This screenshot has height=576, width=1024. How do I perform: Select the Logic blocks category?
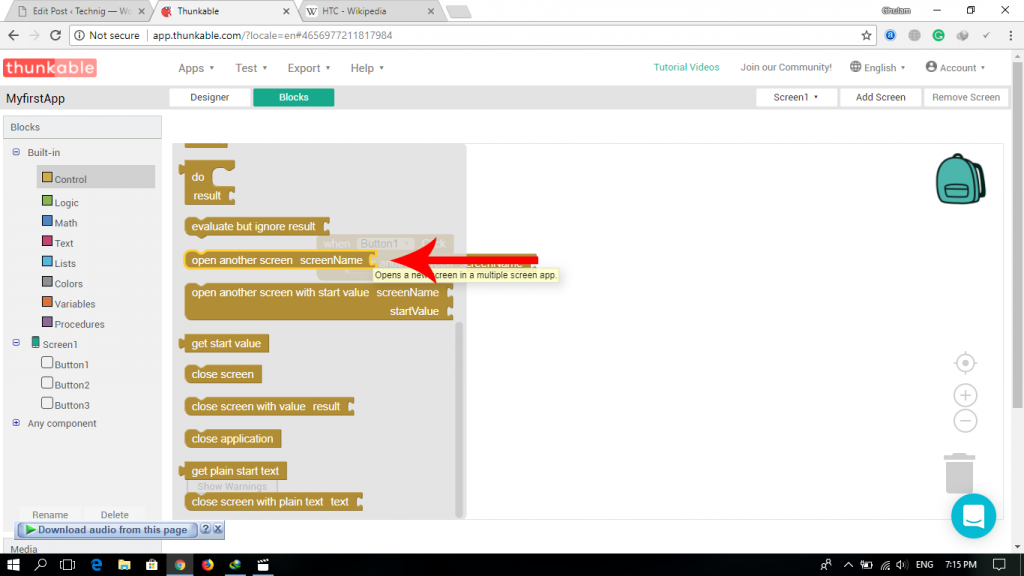(x=60, y=202)
